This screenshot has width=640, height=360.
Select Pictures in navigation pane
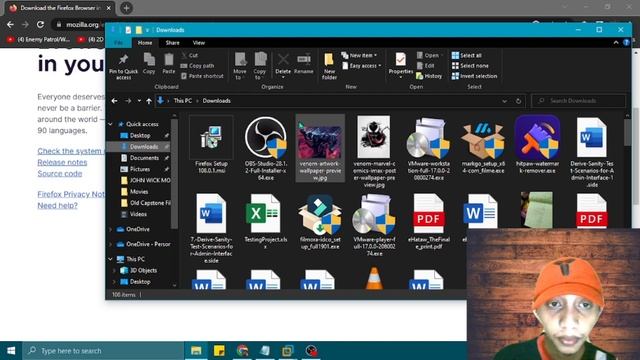pos(140,169)
